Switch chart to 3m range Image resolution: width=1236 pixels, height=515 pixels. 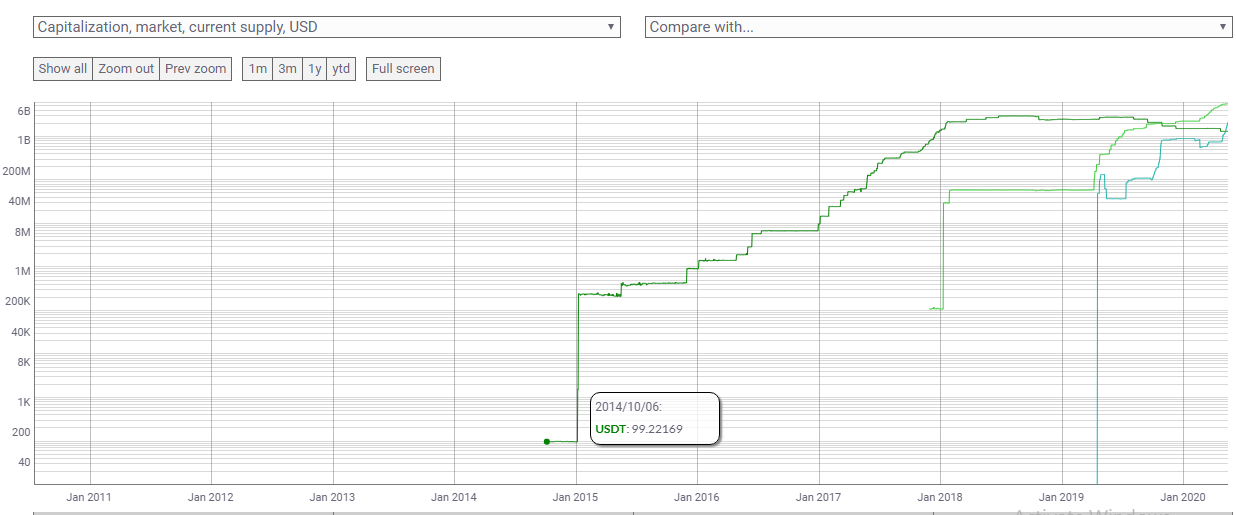287,69
